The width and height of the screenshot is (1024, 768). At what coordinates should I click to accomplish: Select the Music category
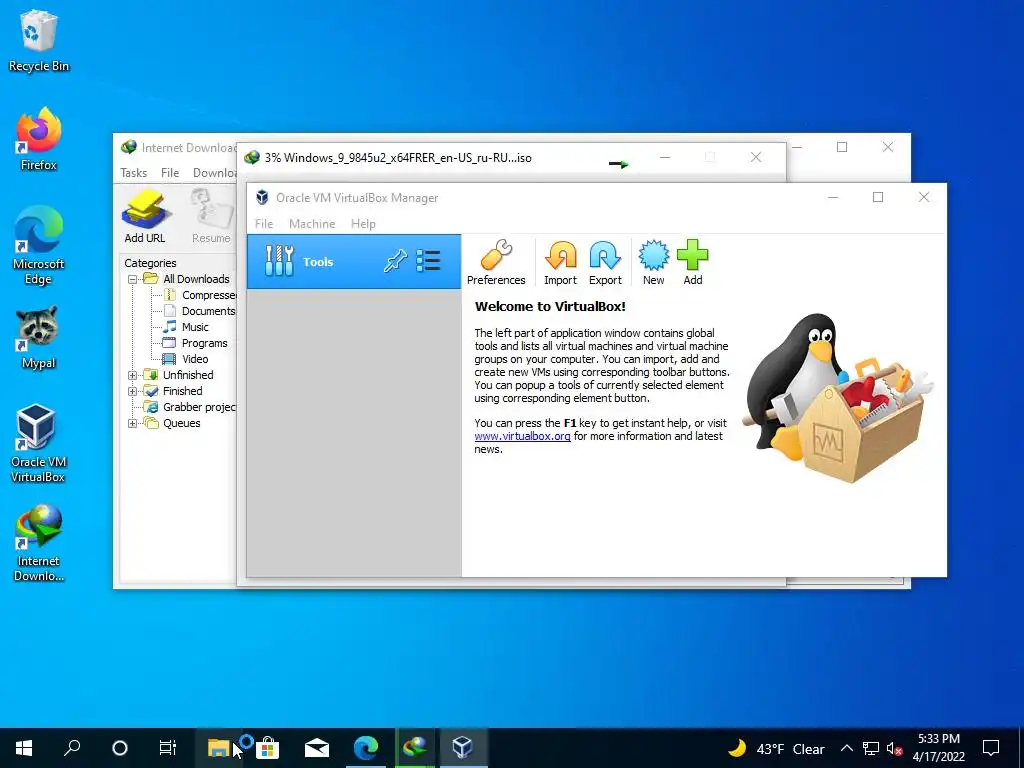[x=195, y=327]
